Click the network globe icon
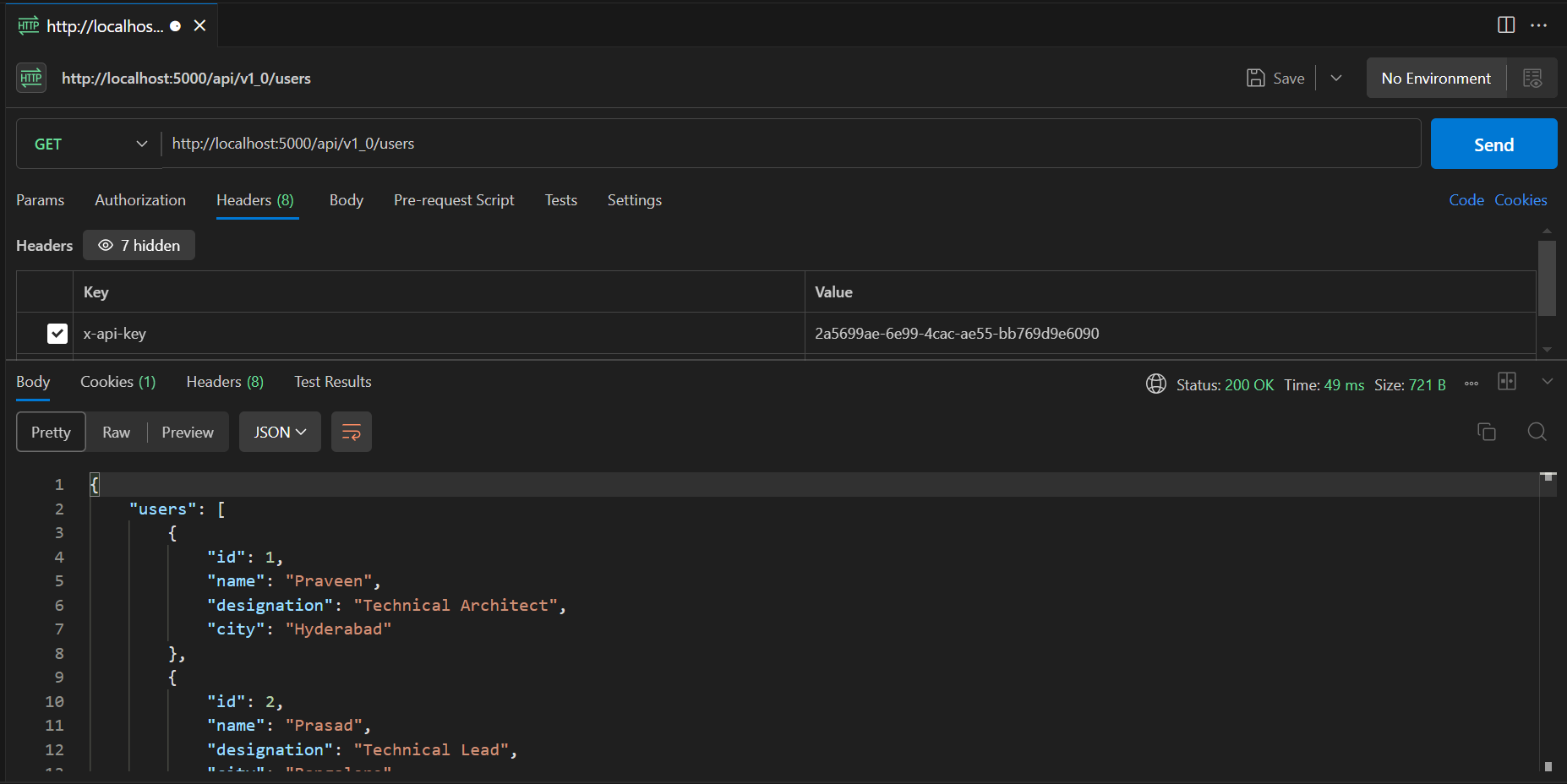The height and width of the screenshot is (784, 1567). coord(1156,384)
